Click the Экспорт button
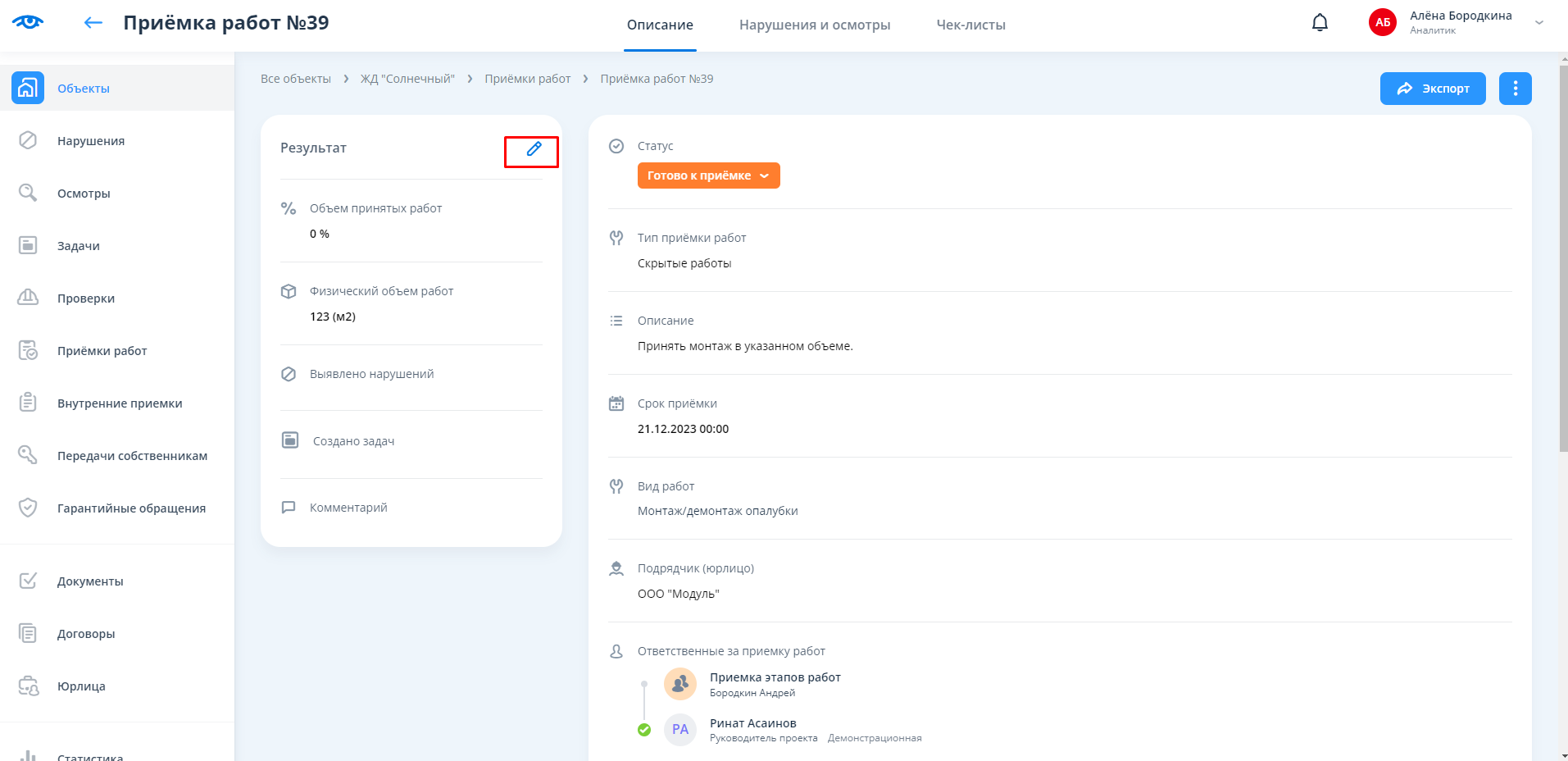 (x=1432, y=89)
